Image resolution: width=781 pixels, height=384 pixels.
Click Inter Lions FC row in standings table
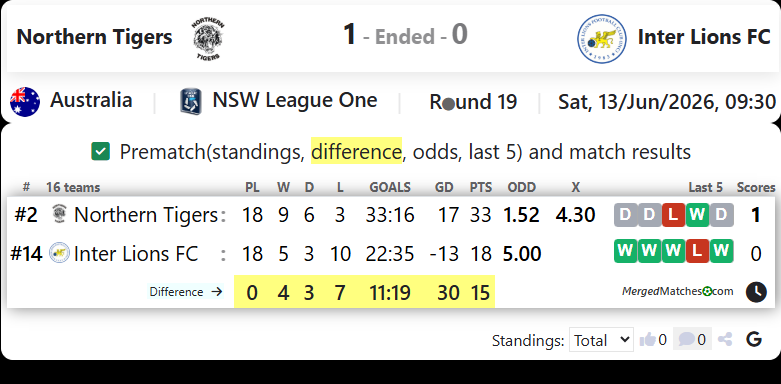pos(391,254)
